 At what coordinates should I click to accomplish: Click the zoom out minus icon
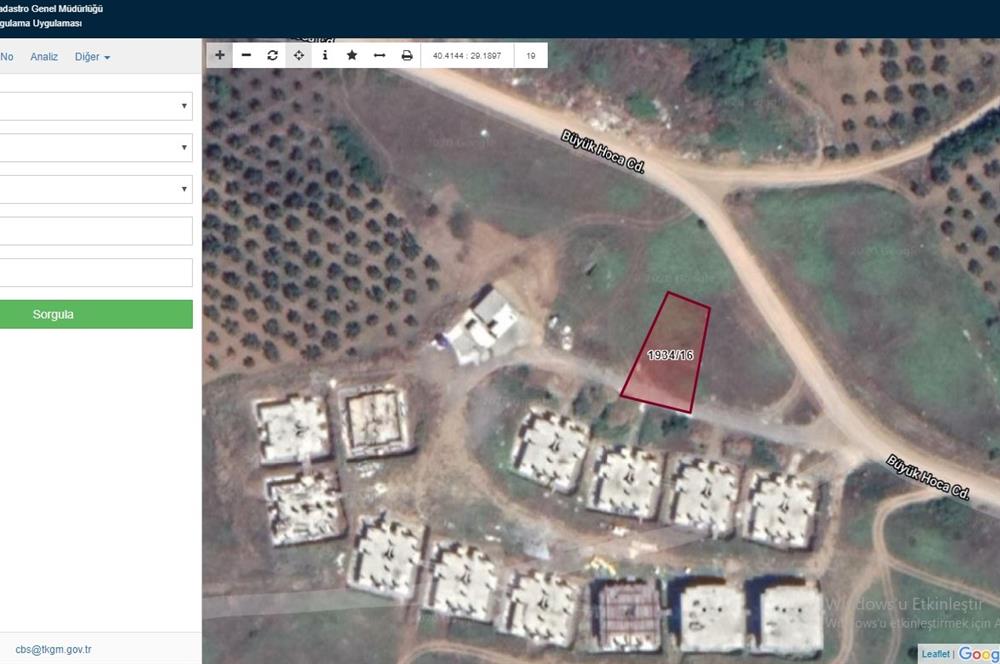click(246, 56)
